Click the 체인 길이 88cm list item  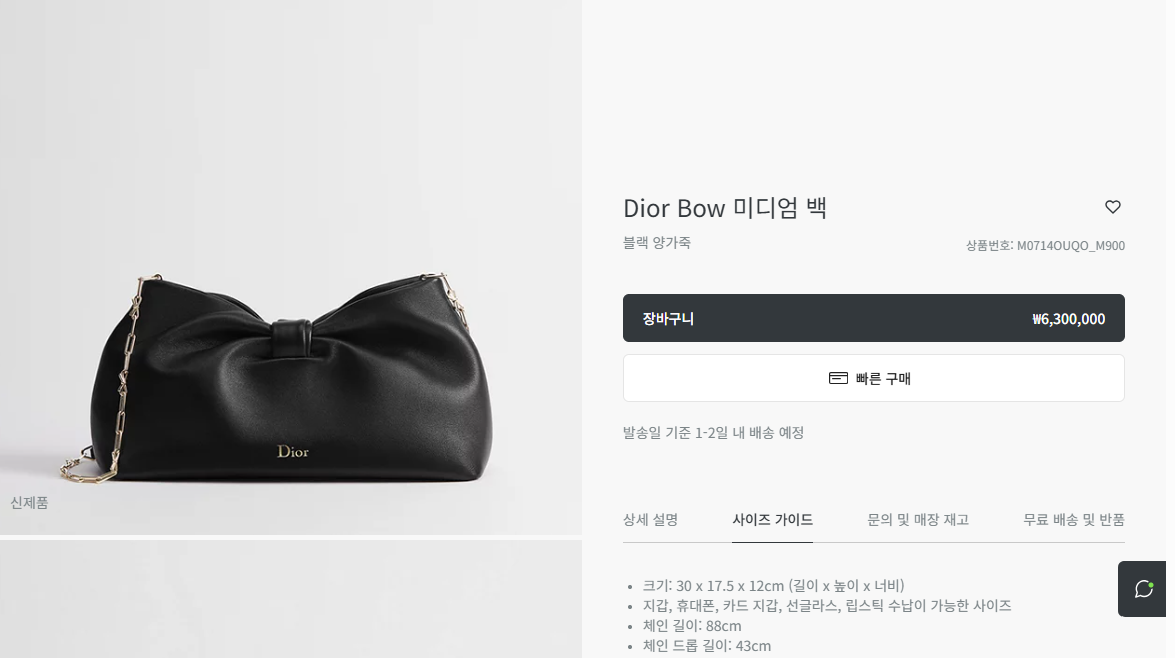[692, 626]
